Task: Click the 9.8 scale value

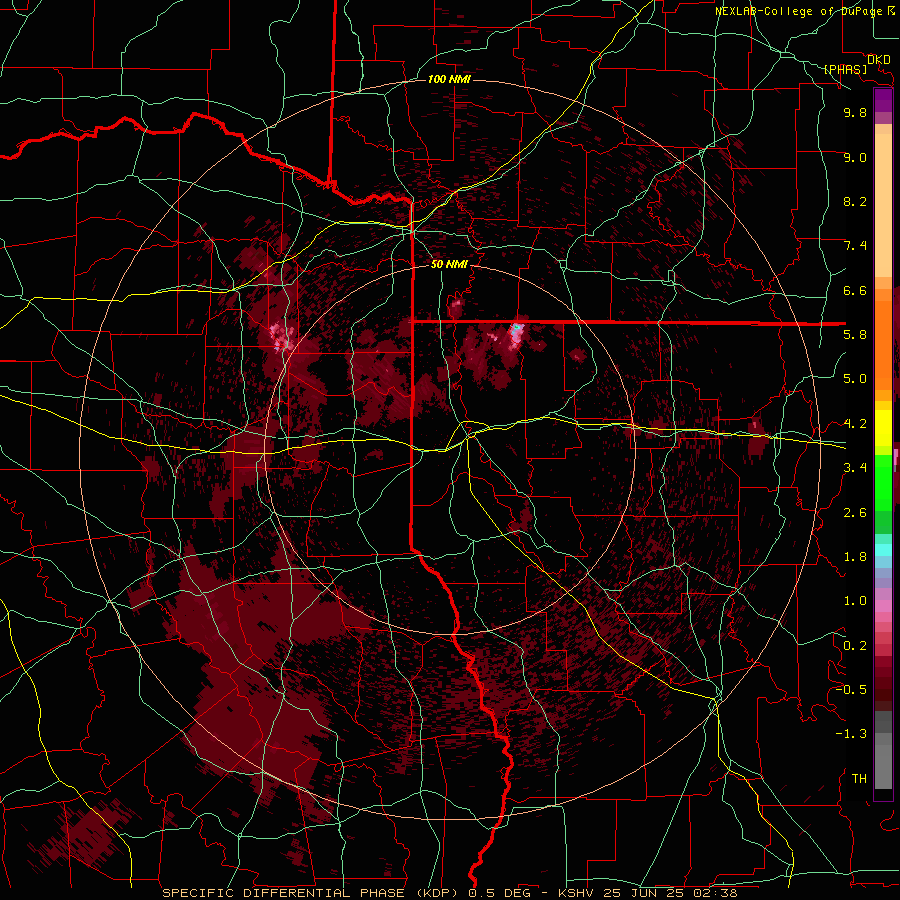Action: 855,113
